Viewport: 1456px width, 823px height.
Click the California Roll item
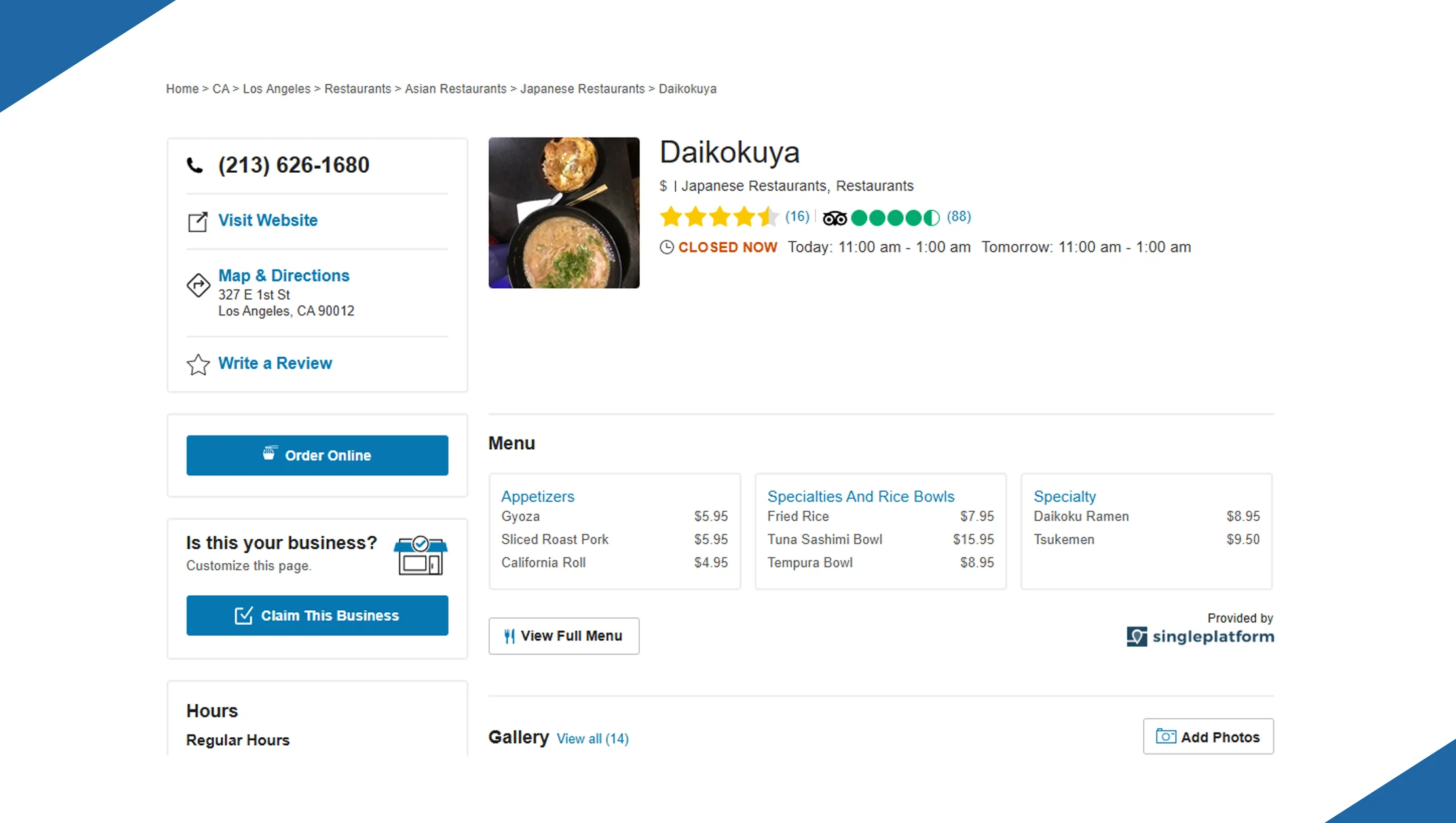tap(544, 562)
